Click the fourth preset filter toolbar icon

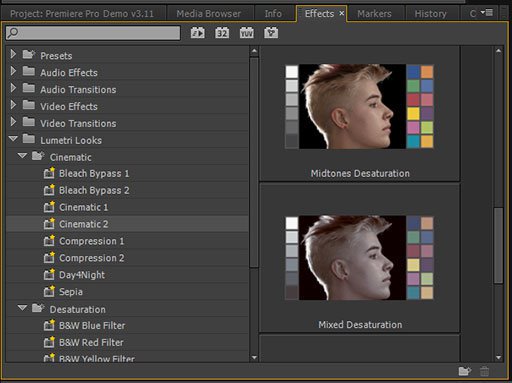tap(271, 33)
